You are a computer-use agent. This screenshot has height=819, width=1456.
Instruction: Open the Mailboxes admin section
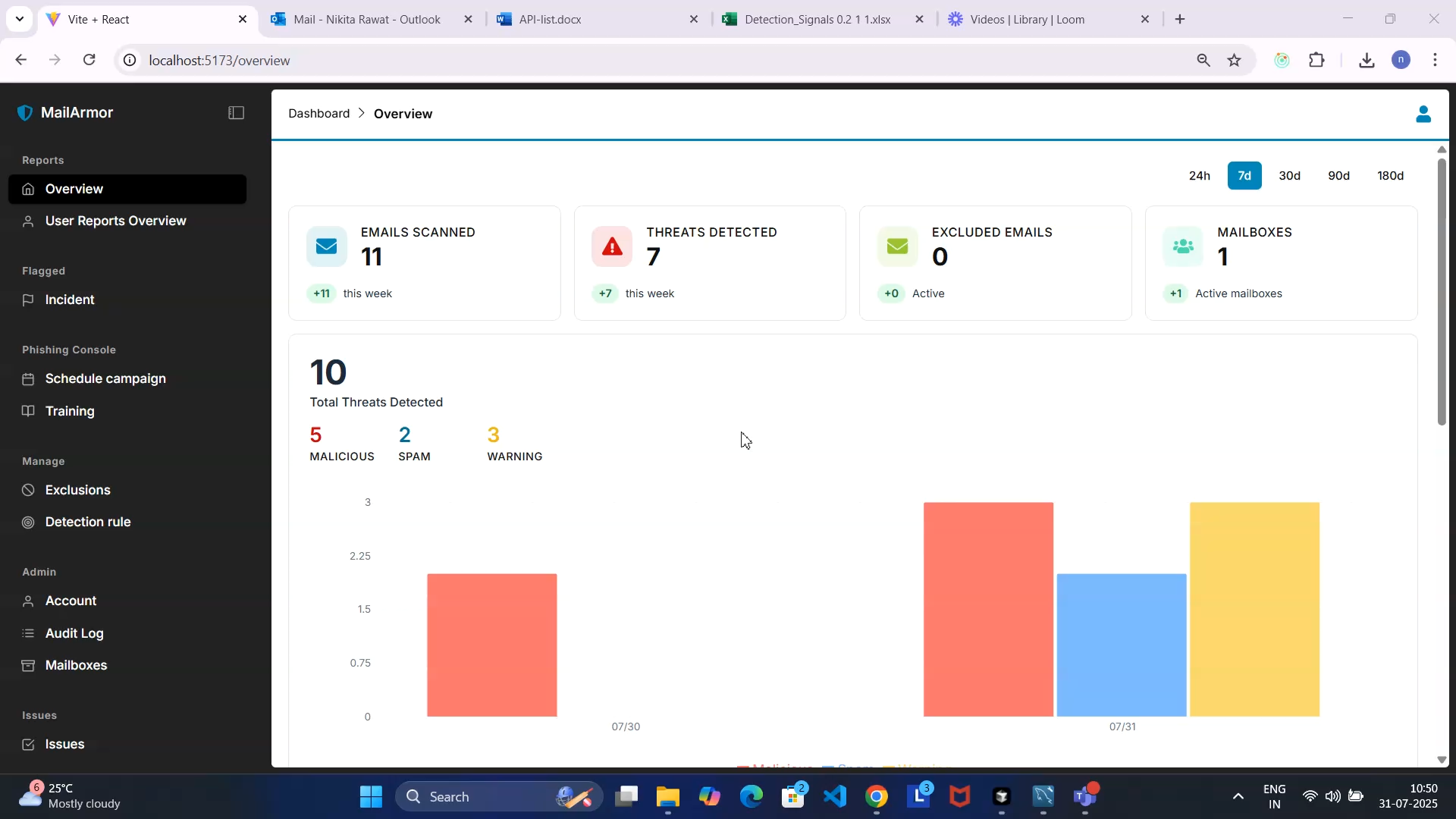[75, 665]
